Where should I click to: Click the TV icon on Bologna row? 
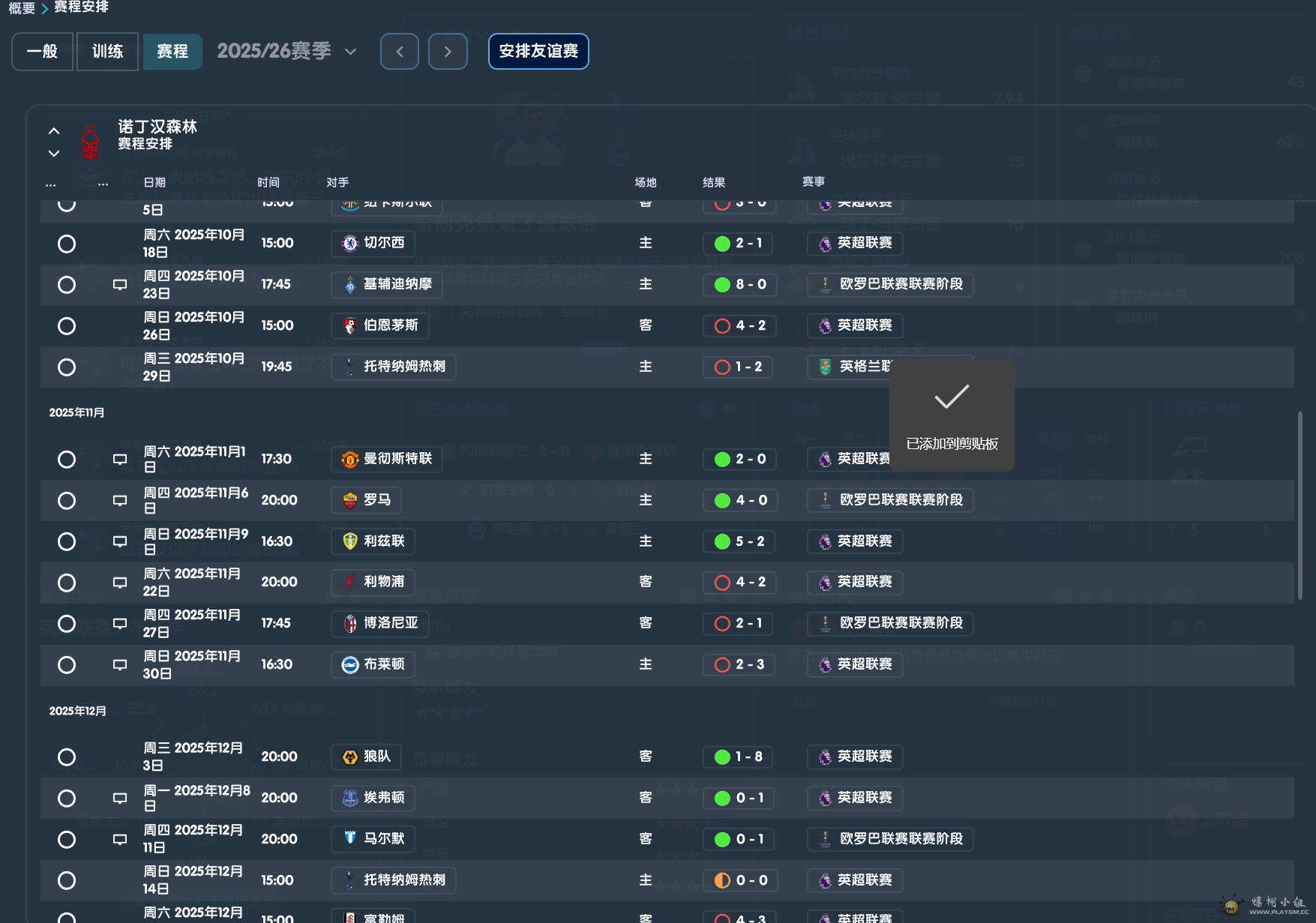[x=120, y=624]
